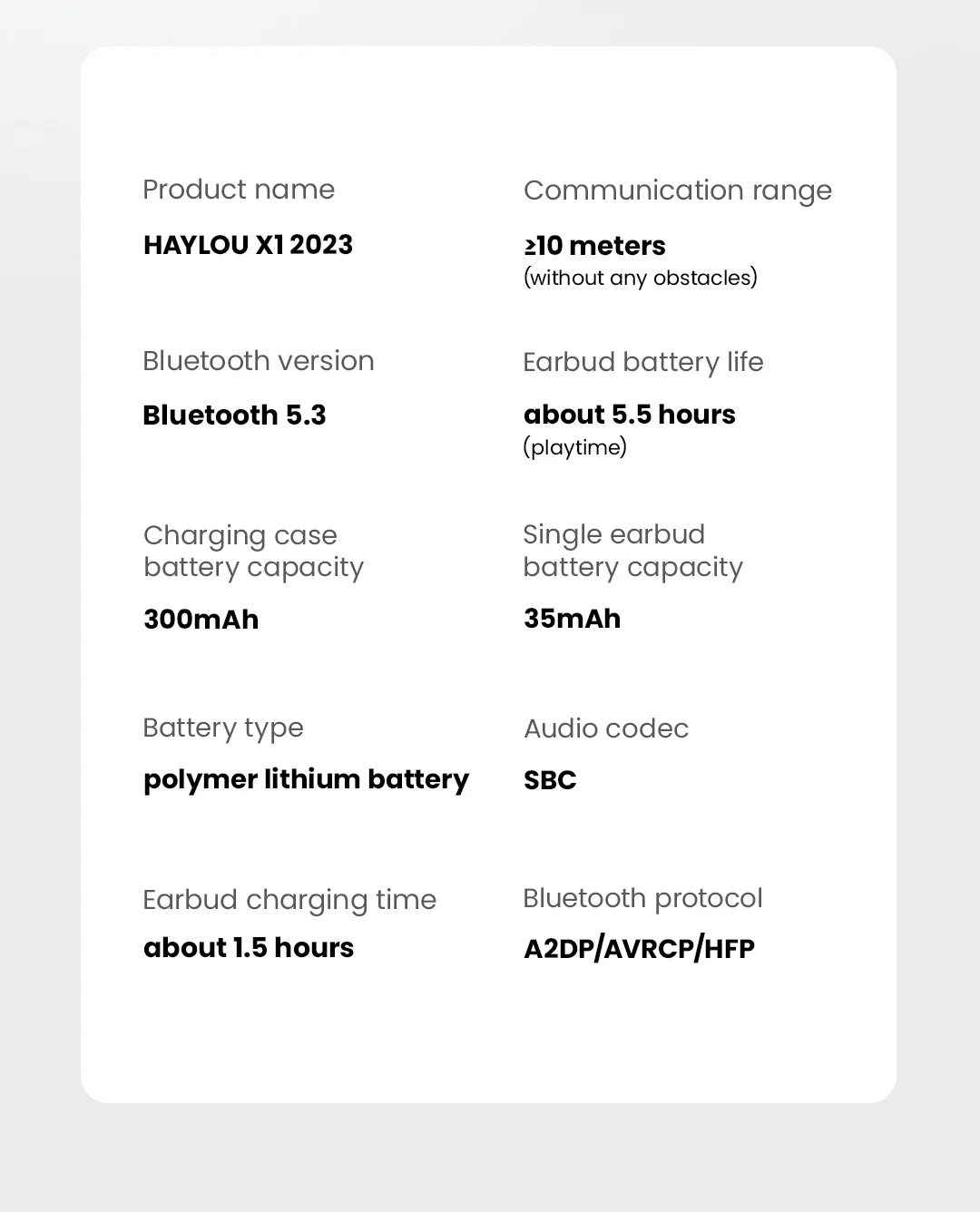Click the "(playtime)" note
This screenshot has height=1212, width=980.
coord(574,447)
